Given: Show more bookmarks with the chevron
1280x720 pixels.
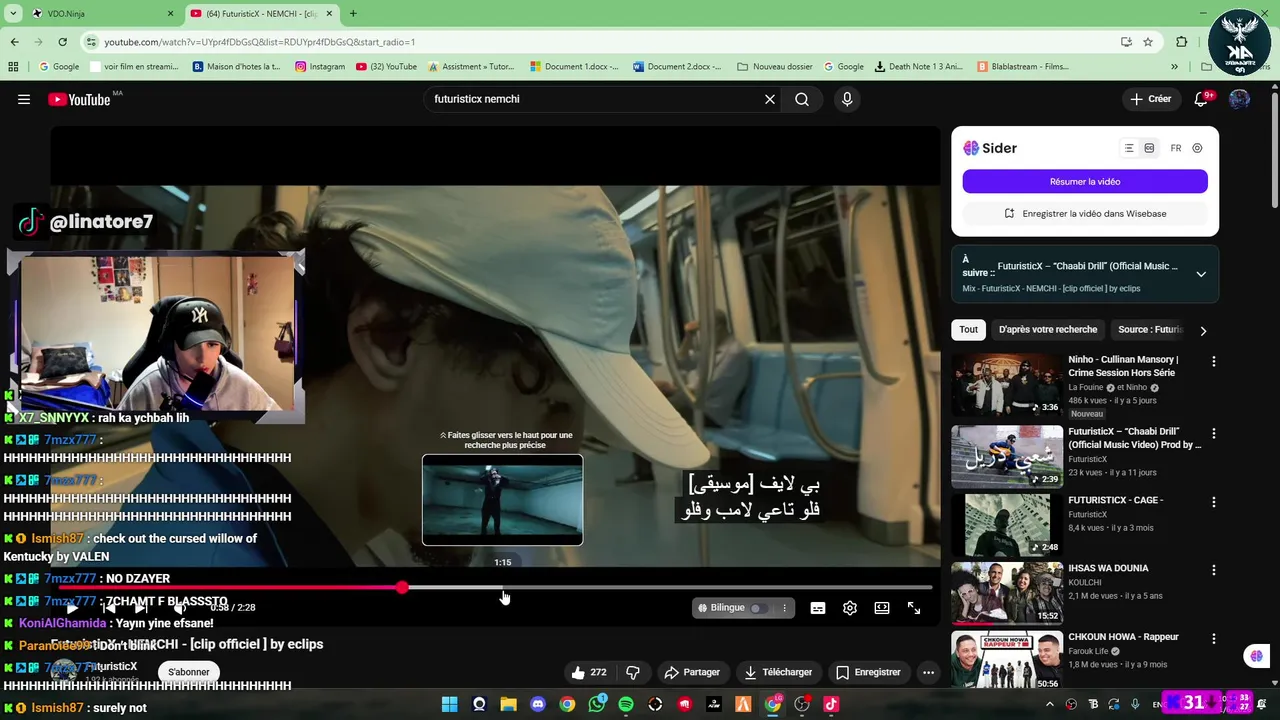Looking at the screenshot, I should (x=1174, y=67).
